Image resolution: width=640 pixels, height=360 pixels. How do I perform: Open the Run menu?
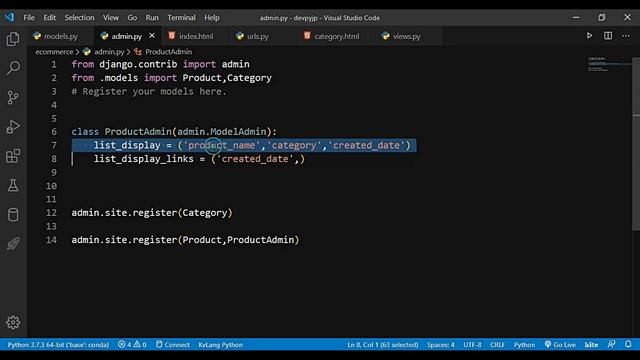click(152, 18)
